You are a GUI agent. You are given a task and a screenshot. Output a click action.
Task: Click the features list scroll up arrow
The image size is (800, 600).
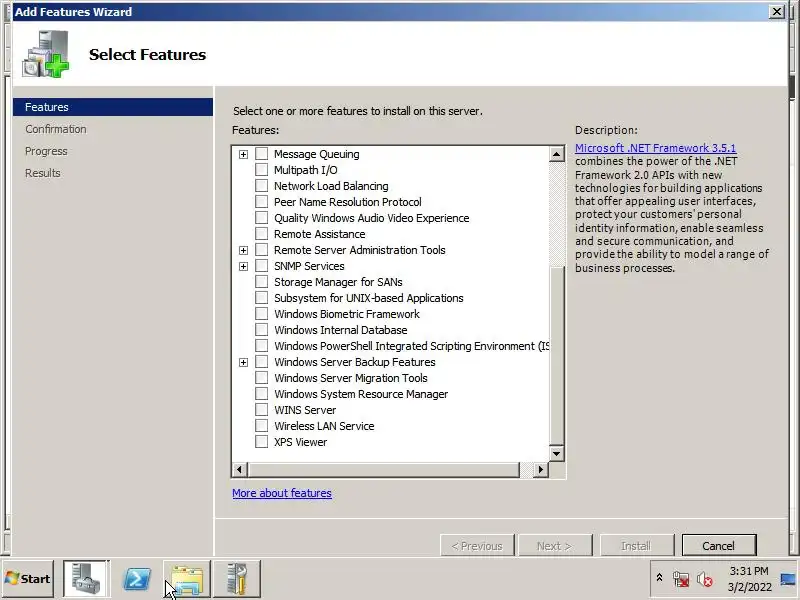pos(557,154)
